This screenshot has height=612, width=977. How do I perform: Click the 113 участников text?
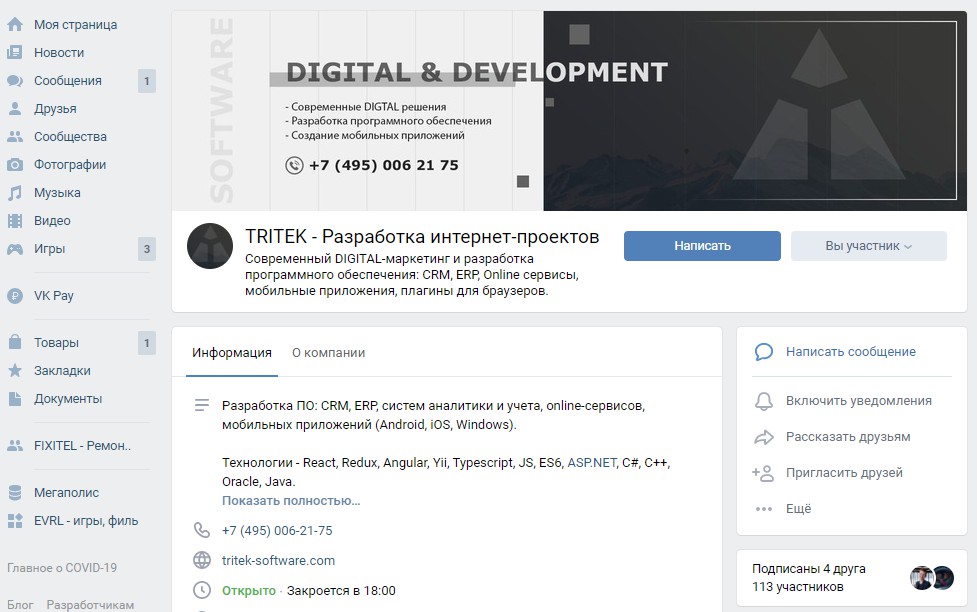(x=798, y=586)
